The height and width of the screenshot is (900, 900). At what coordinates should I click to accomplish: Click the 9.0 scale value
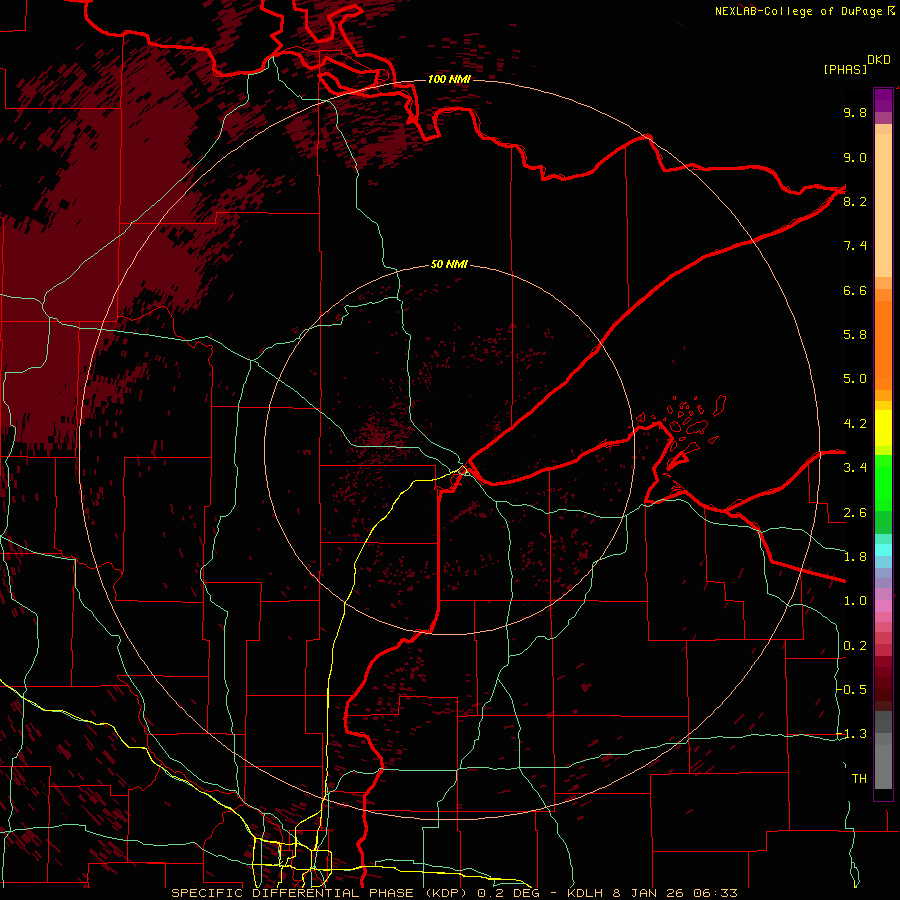[855, 157]
